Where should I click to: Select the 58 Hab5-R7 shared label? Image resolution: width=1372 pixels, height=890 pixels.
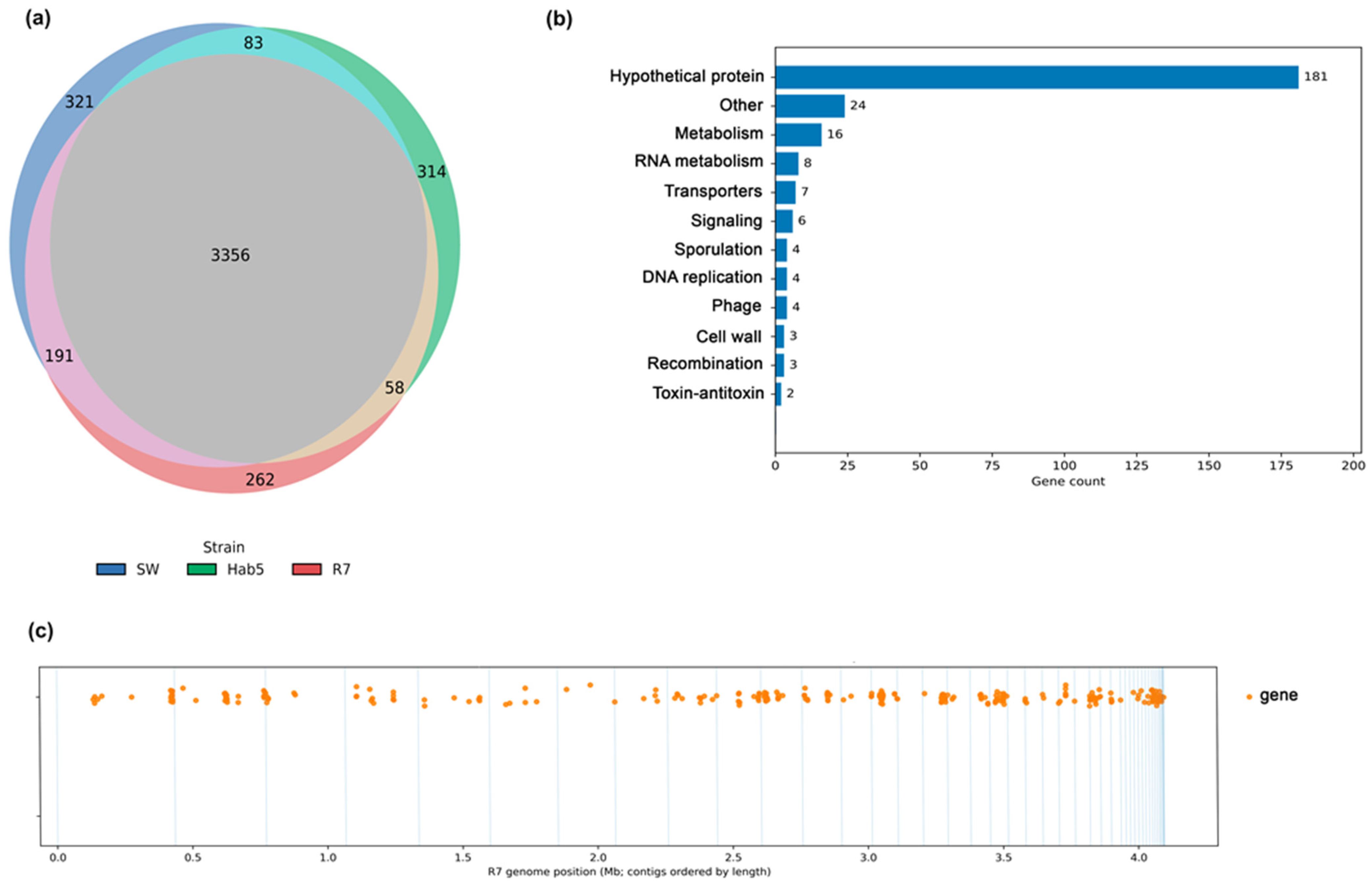(x=394, y=388)
